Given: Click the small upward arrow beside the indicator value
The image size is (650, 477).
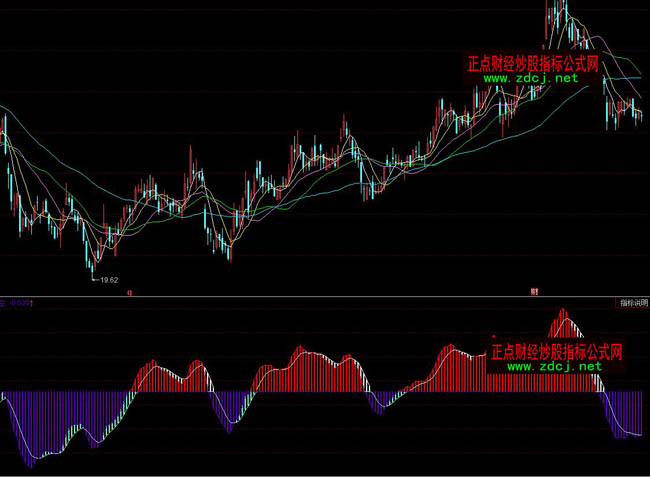Looking at the screenshot, I should (x=32, y=301).
